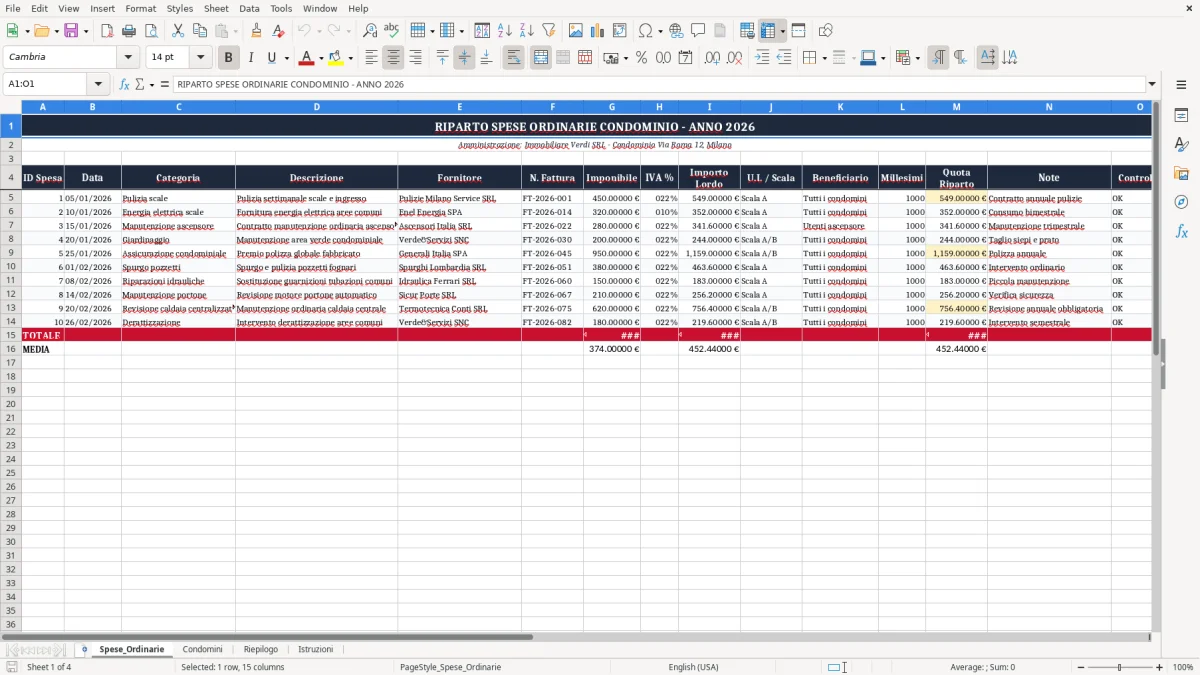Image resolution: width=1200 pixels, height=675 pixels.
Task: Toggle Center Horizontally alignment
Action: coord(393,58)
